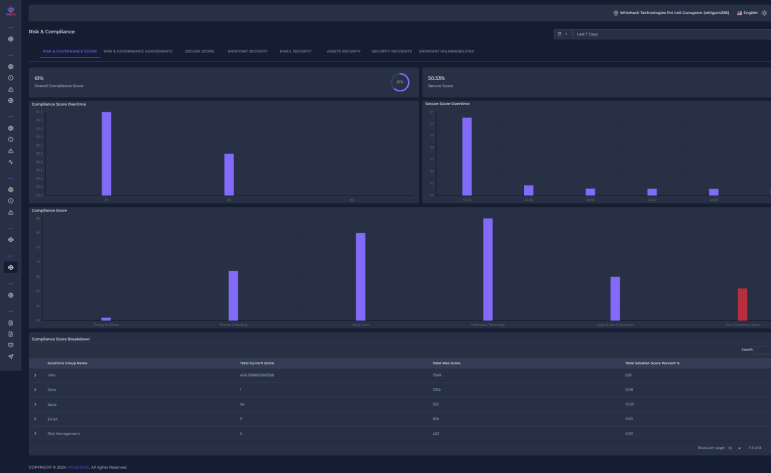Switch to Risk & Governance Assessments tab

pyautogui.click(x=138, y=51)
